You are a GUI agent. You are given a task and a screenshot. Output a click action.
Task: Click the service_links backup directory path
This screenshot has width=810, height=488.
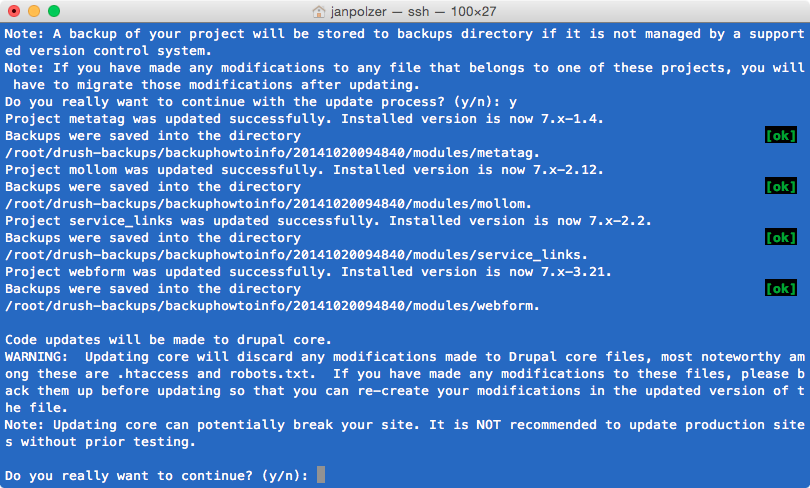(x=296, y=255)
